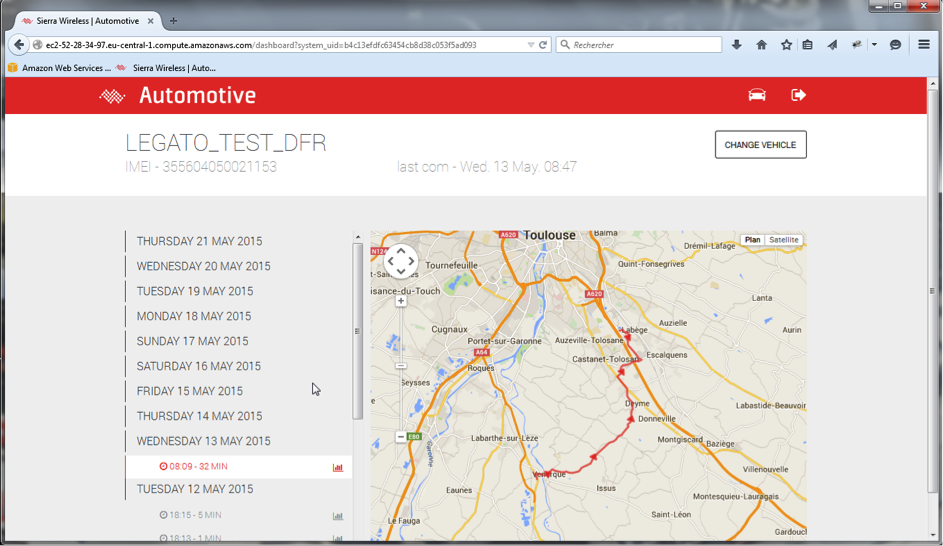
Task: Click the map zoom slider handle
Action: (401, 366)
